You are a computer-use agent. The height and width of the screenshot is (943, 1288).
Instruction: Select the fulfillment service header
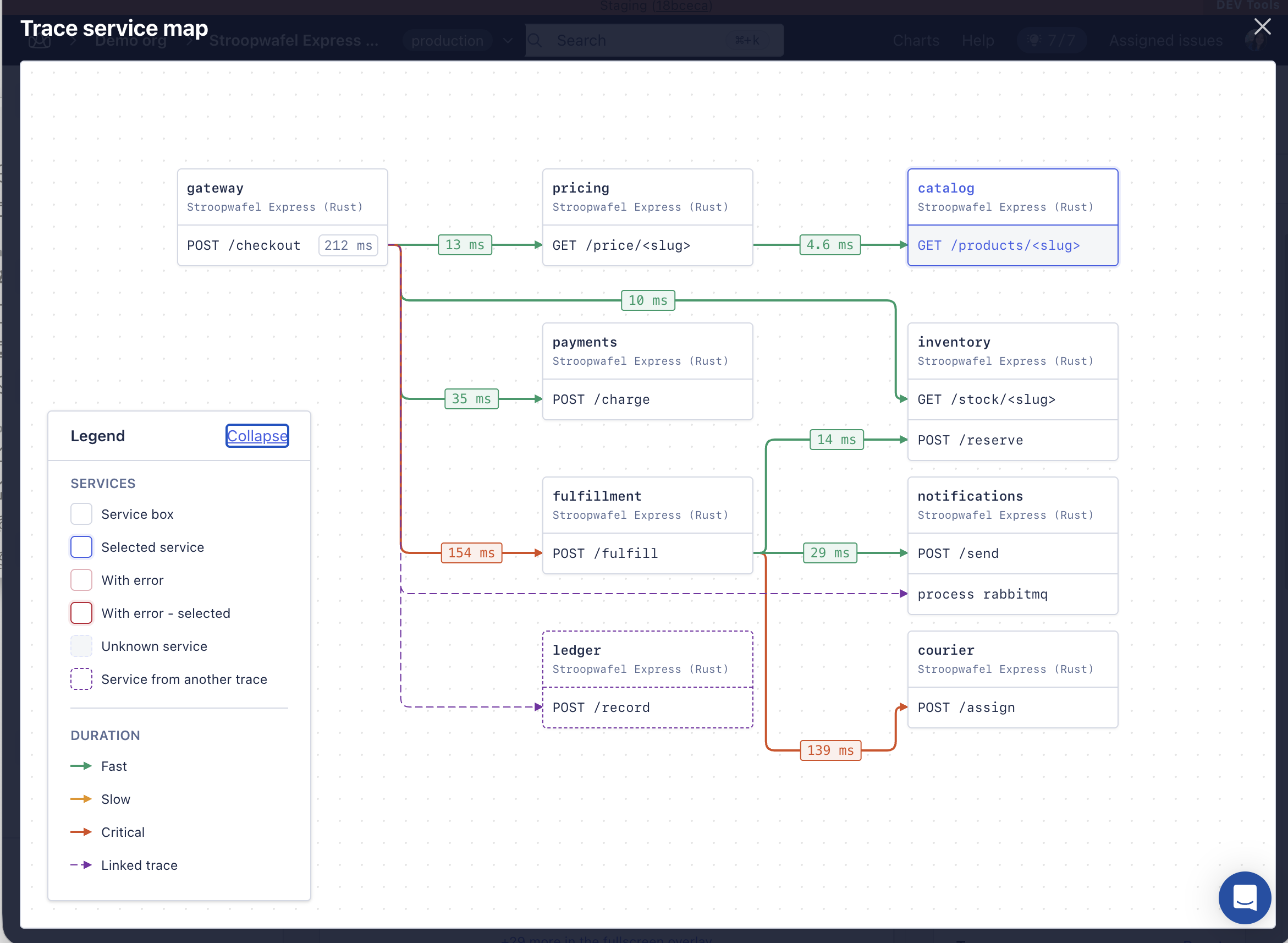(x=647, y=505)
